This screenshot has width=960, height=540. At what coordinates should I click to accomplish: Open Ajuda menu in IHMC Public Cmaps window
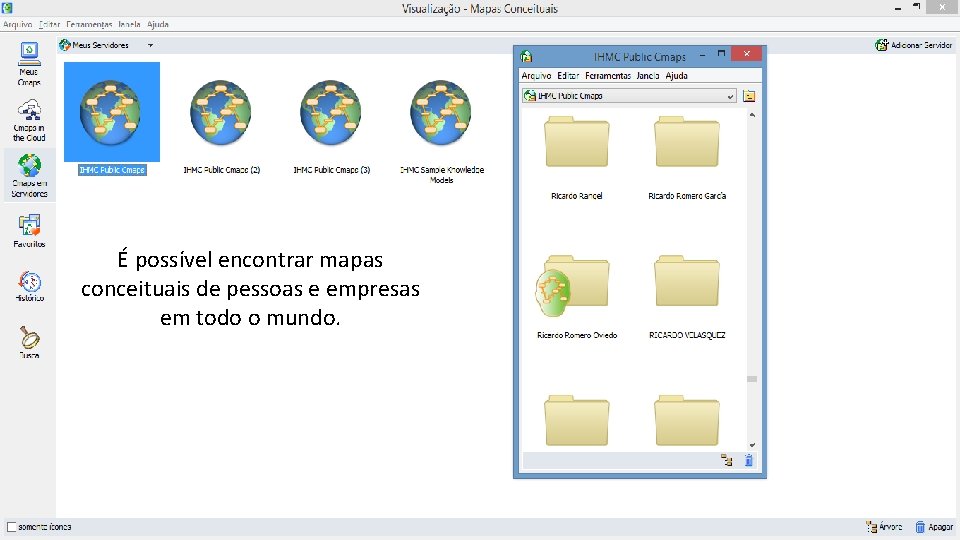pyautogui.click(x=676, y=75)
